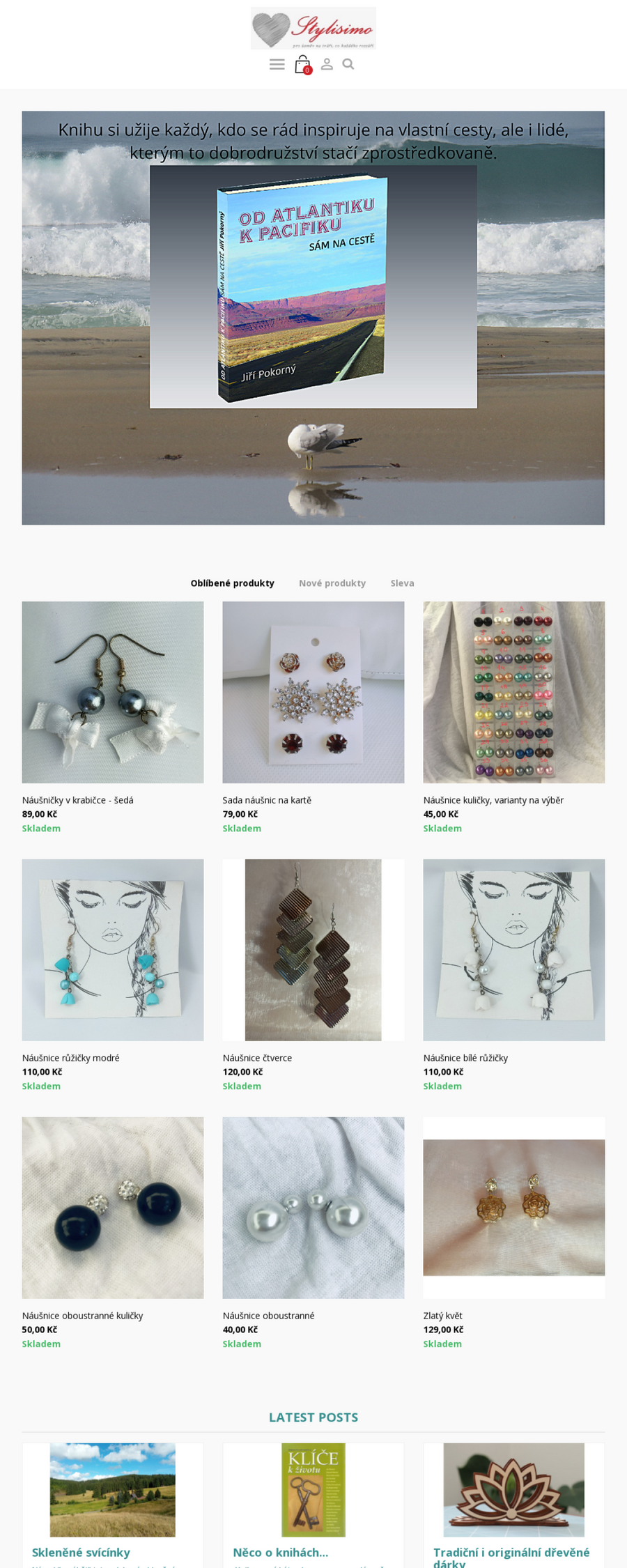
Task: View Sada náušnic na kartě image
Action: click(313, 692)
